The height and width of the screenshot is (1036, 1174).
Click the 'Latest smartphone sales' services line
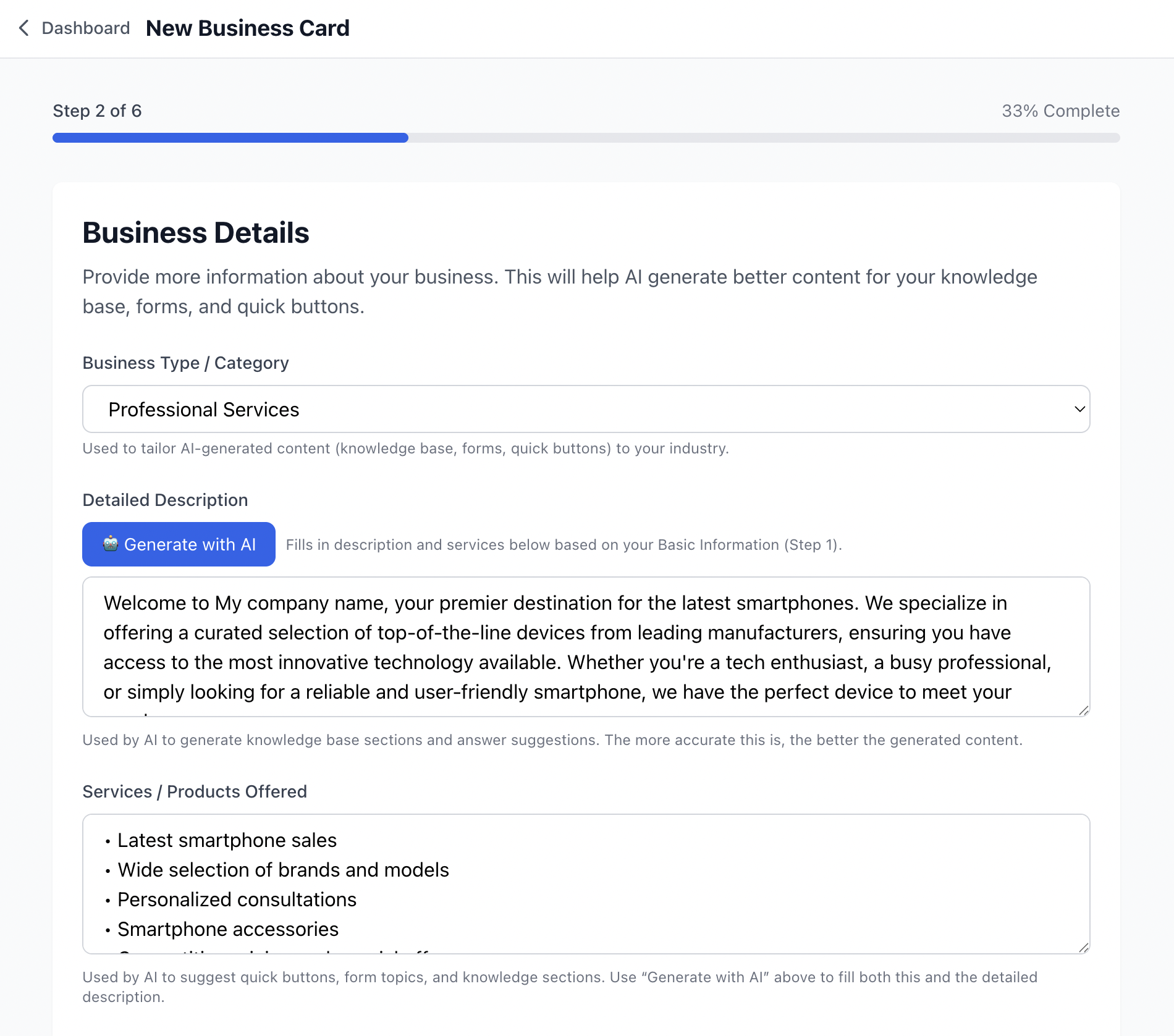(x=227, y=840)
